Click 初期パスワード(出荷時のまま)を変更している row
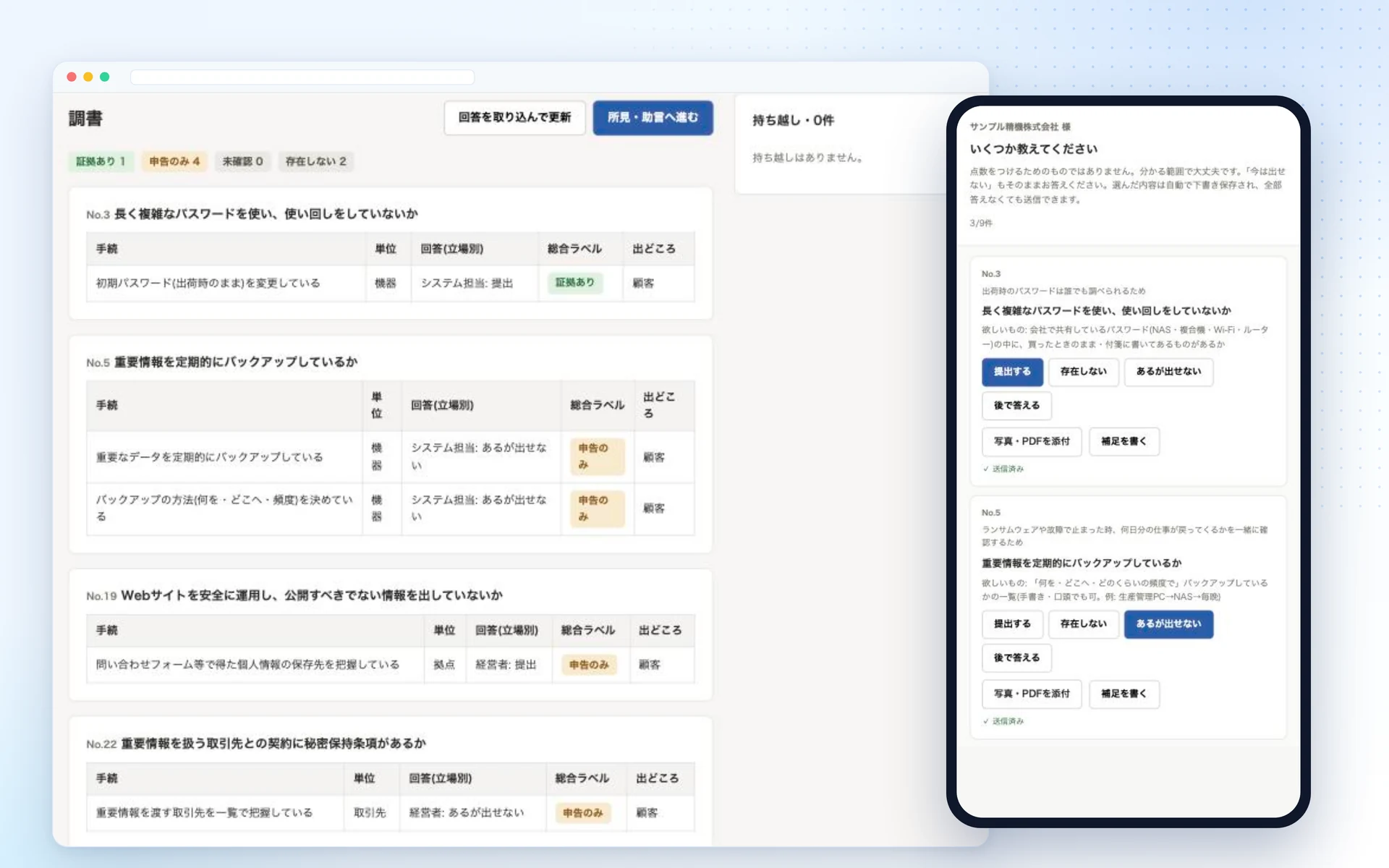Screen dimensions: 1389x868 pos(391,284)
